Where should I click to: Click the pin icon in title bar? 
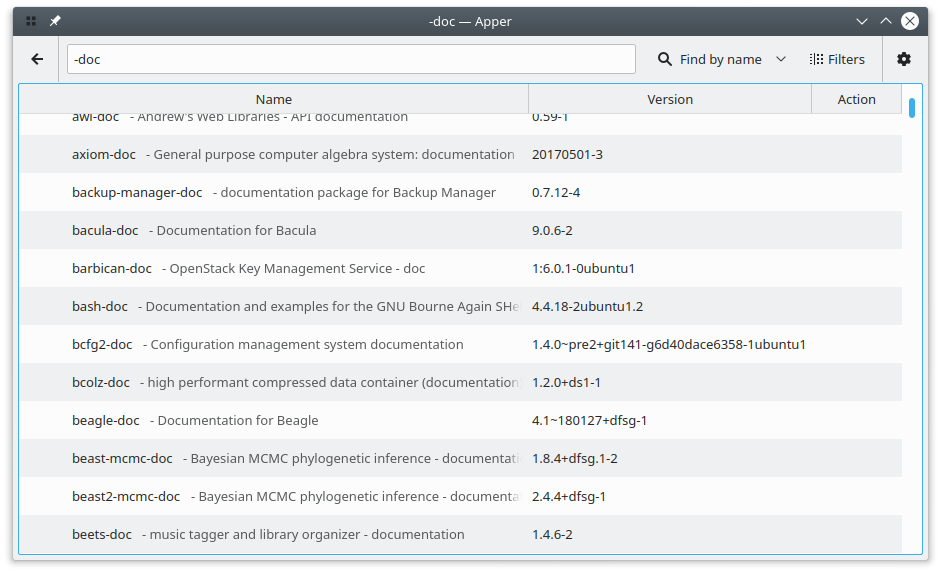tap(55, 20)
